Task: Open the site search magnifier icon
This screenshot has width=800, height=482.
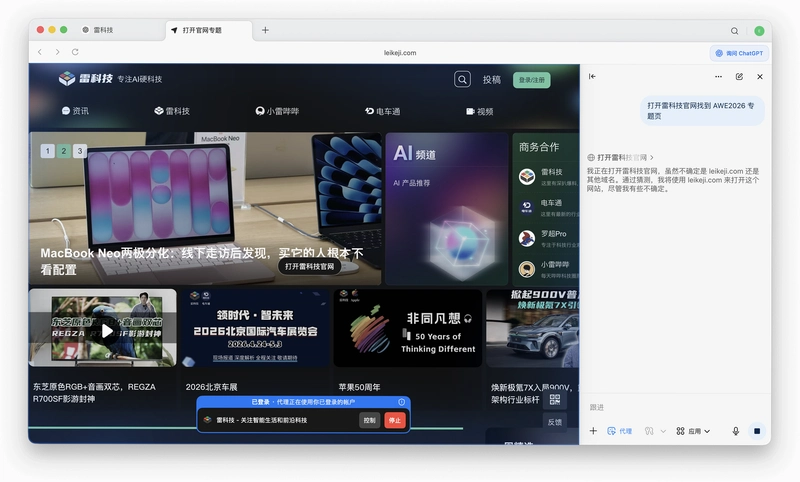Action: tap(462, 80)
